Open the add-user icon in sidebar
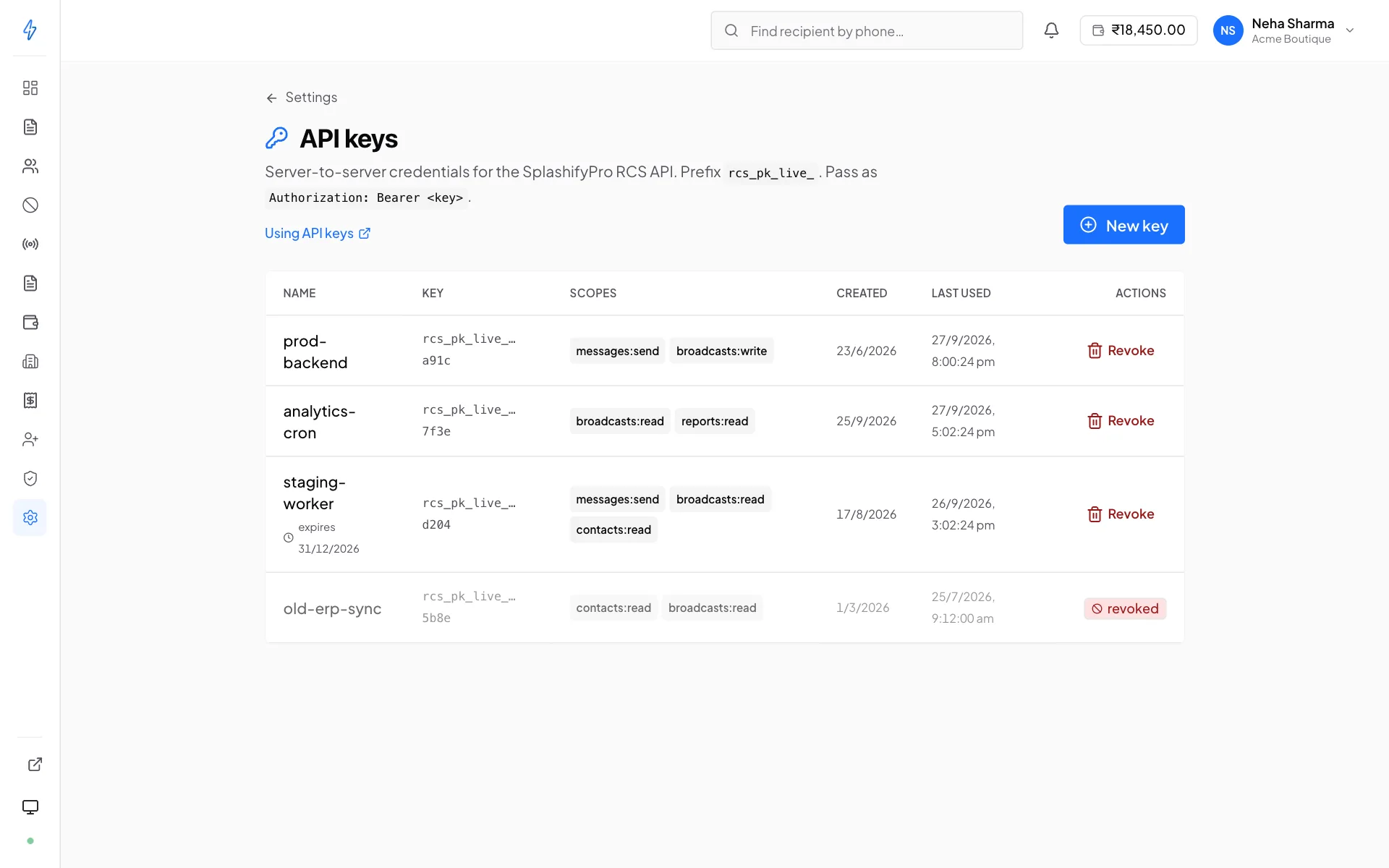1389x868 pixels. 30,439
